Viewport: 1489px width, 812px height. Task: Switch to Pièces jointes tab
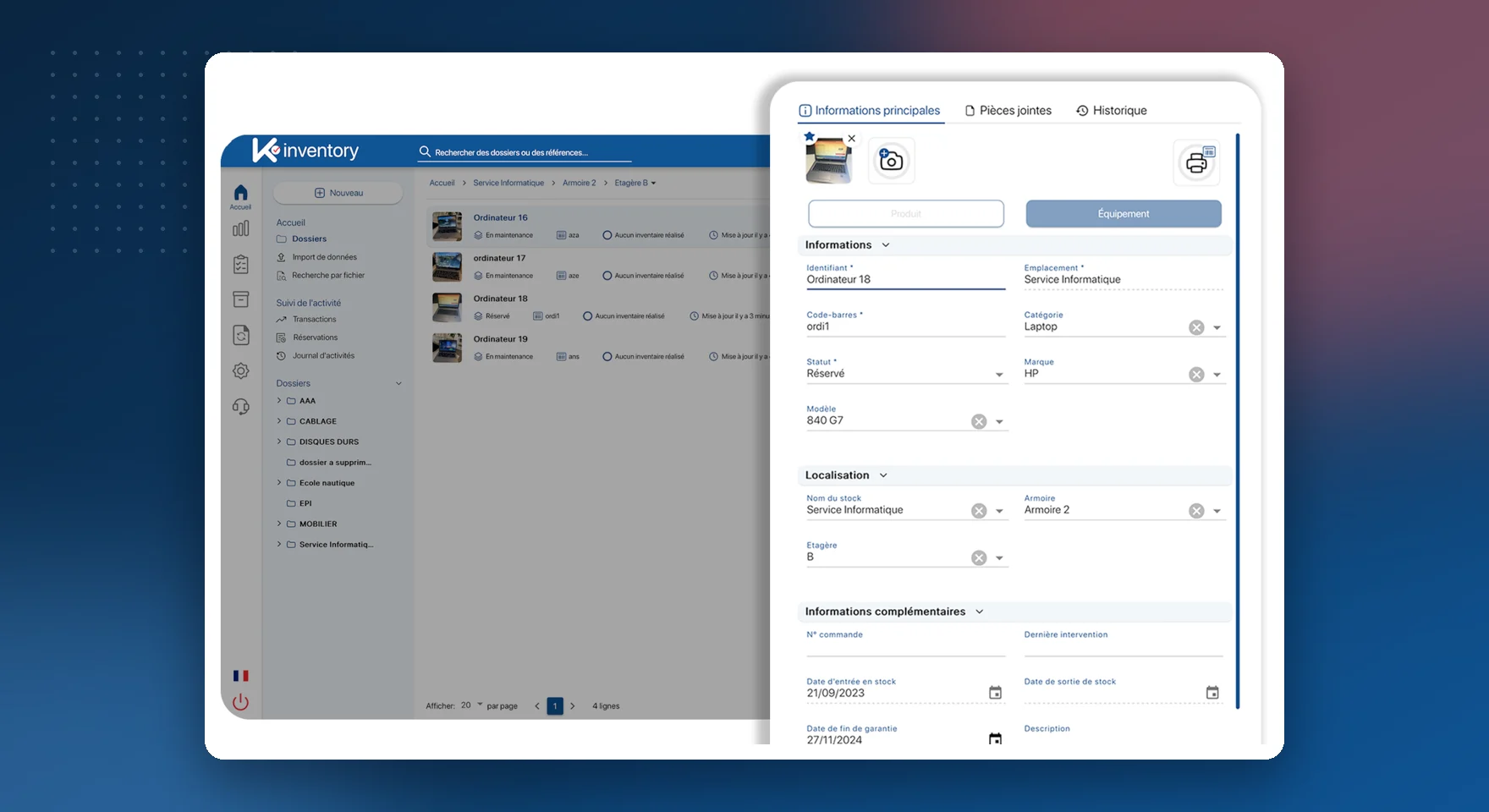[x=1008, y=111]
